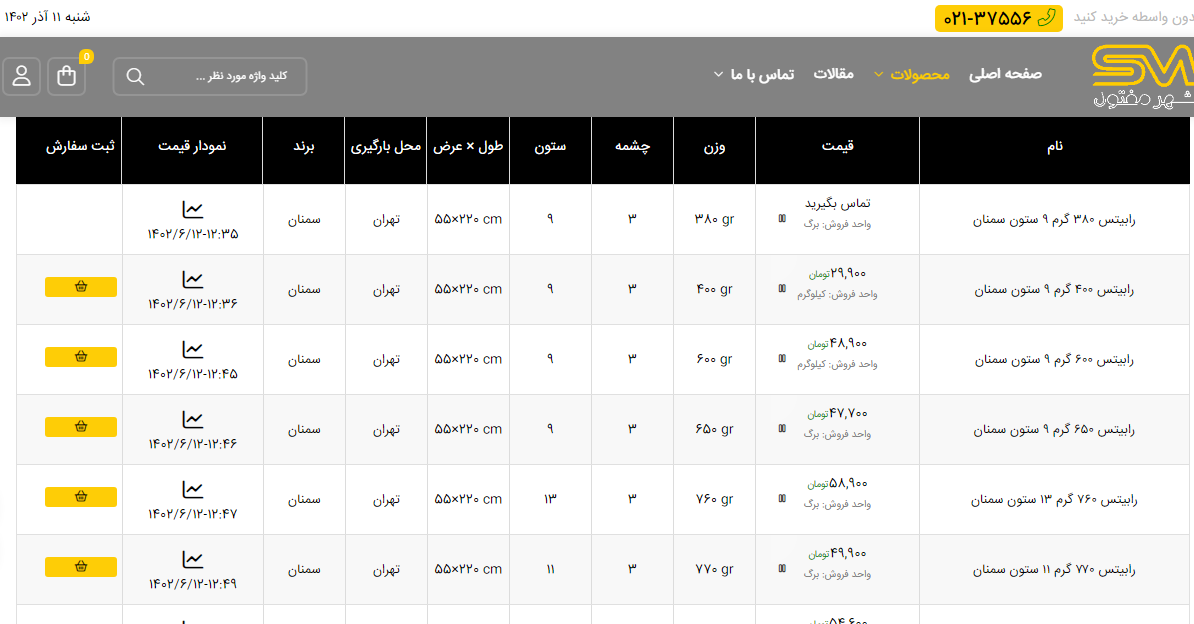The height and width of the screenshot is (624, 1194).
Task: Click the phone icon beside 021-37556
Action: coord(1046,18)
